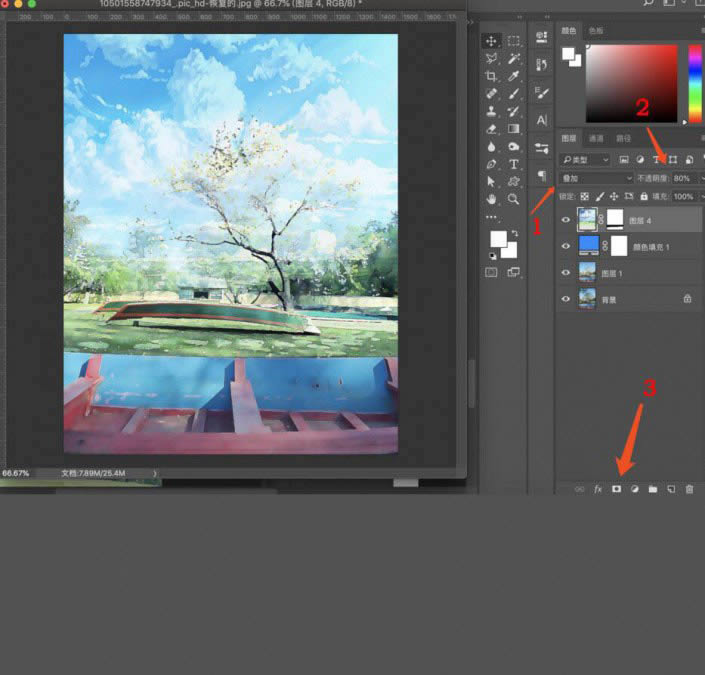Create a new layer group folder
Image resolution: width=705 pixels, height=675 pixels.
653,489
